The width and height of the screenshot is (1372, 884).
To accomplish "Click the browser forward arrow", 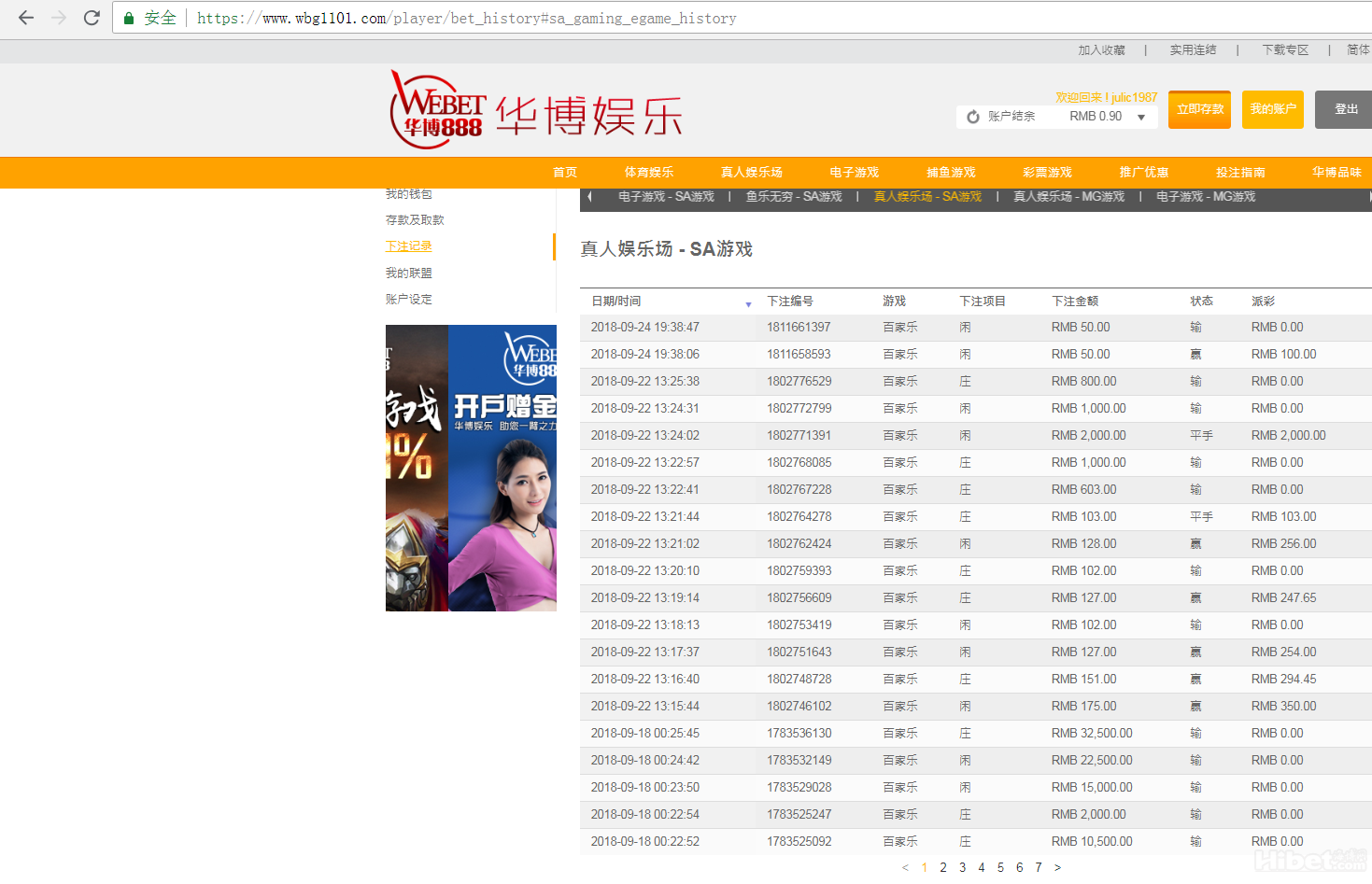I will 59,18.
